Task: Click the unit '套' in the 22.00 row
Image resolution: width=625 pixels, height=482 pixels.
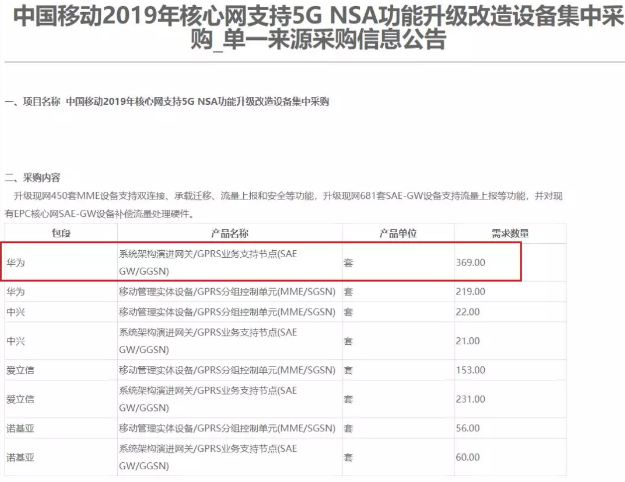Action: (348, 312)
